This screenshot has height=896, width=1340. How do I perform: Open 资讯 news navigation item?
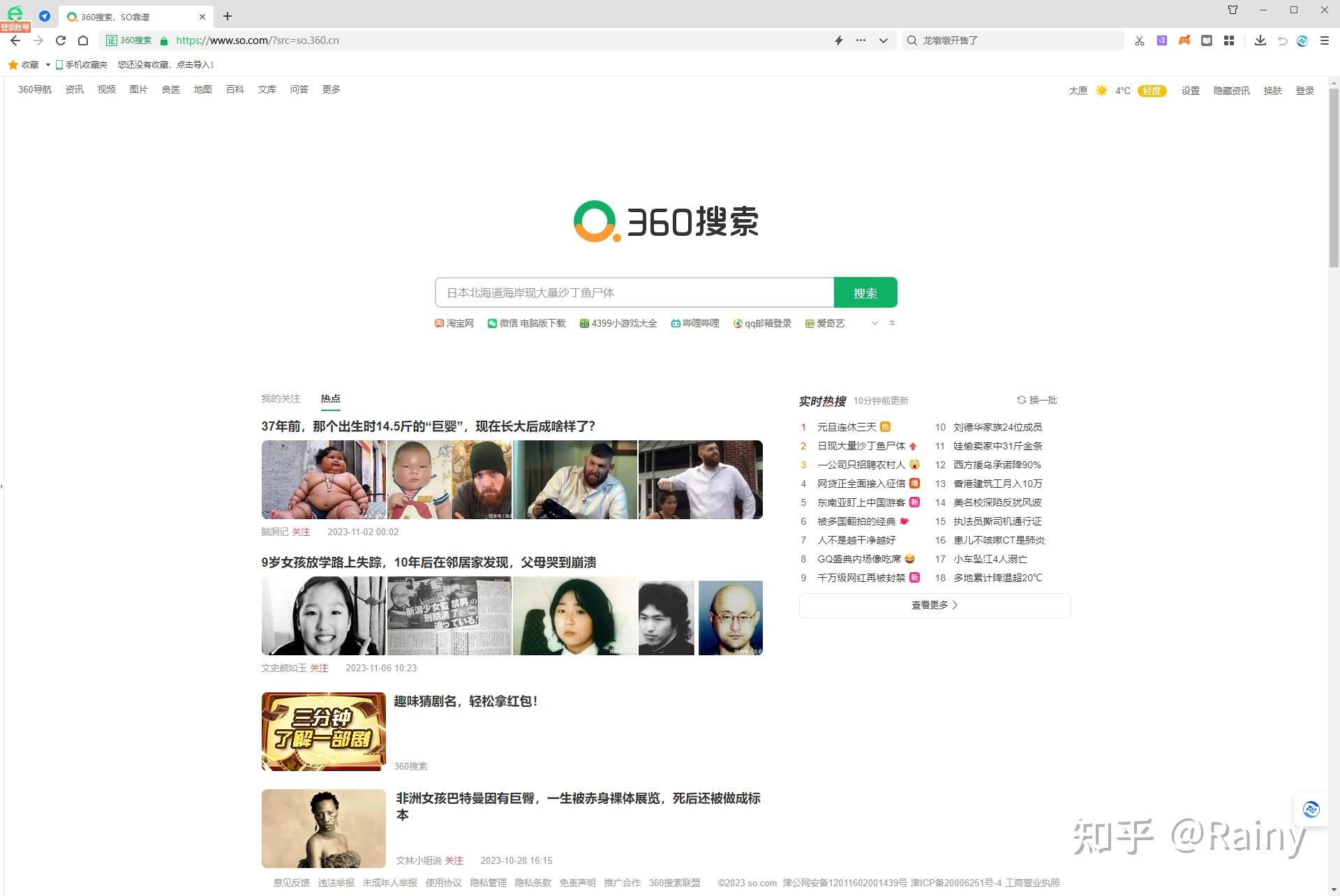(x=74, y=89)
